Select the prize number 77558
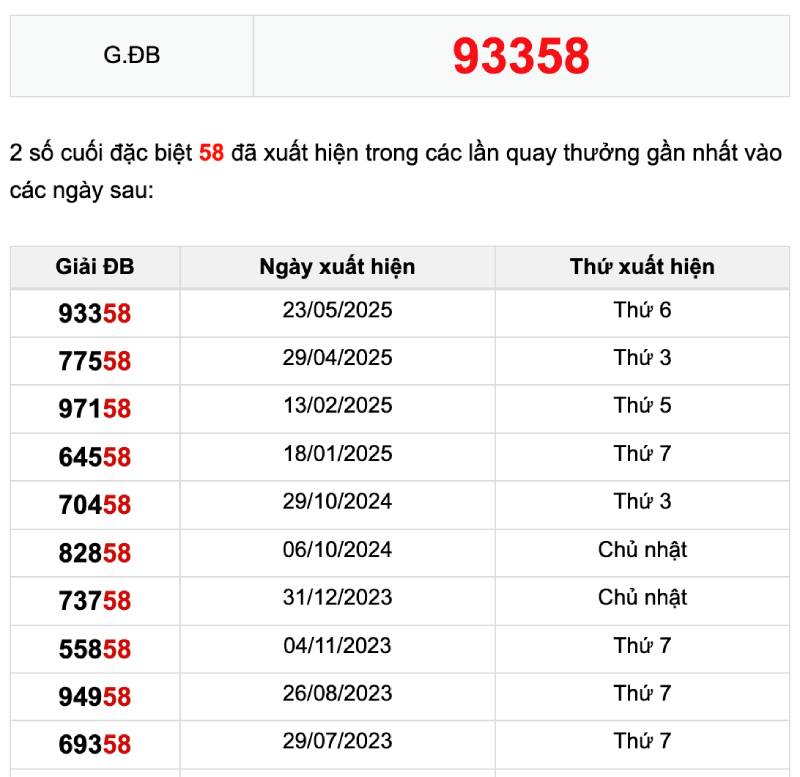 (x=95, y=362)
